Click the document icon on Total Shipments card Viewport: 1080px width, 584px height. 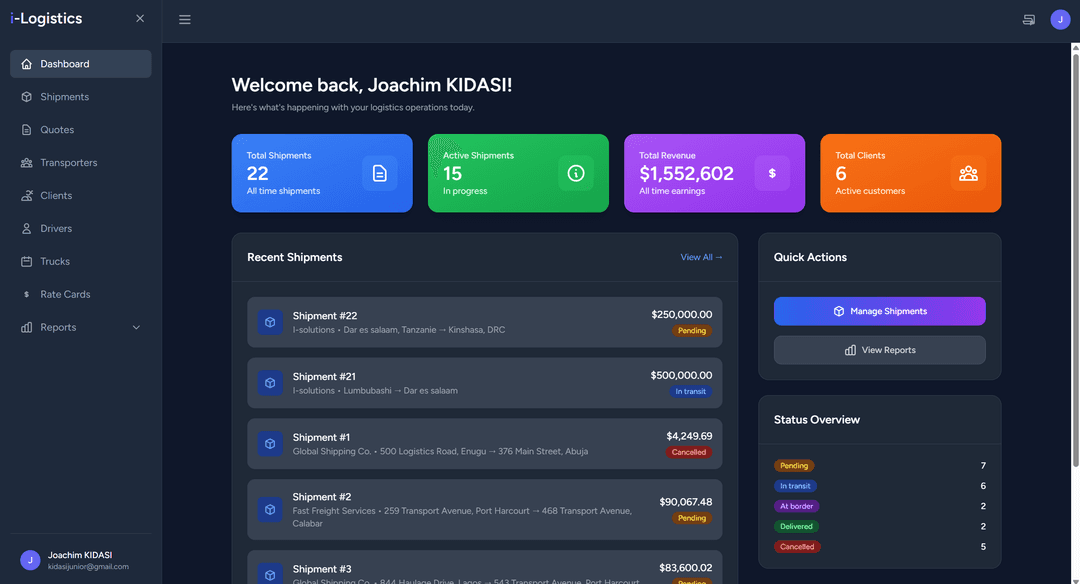pos(379,173)
